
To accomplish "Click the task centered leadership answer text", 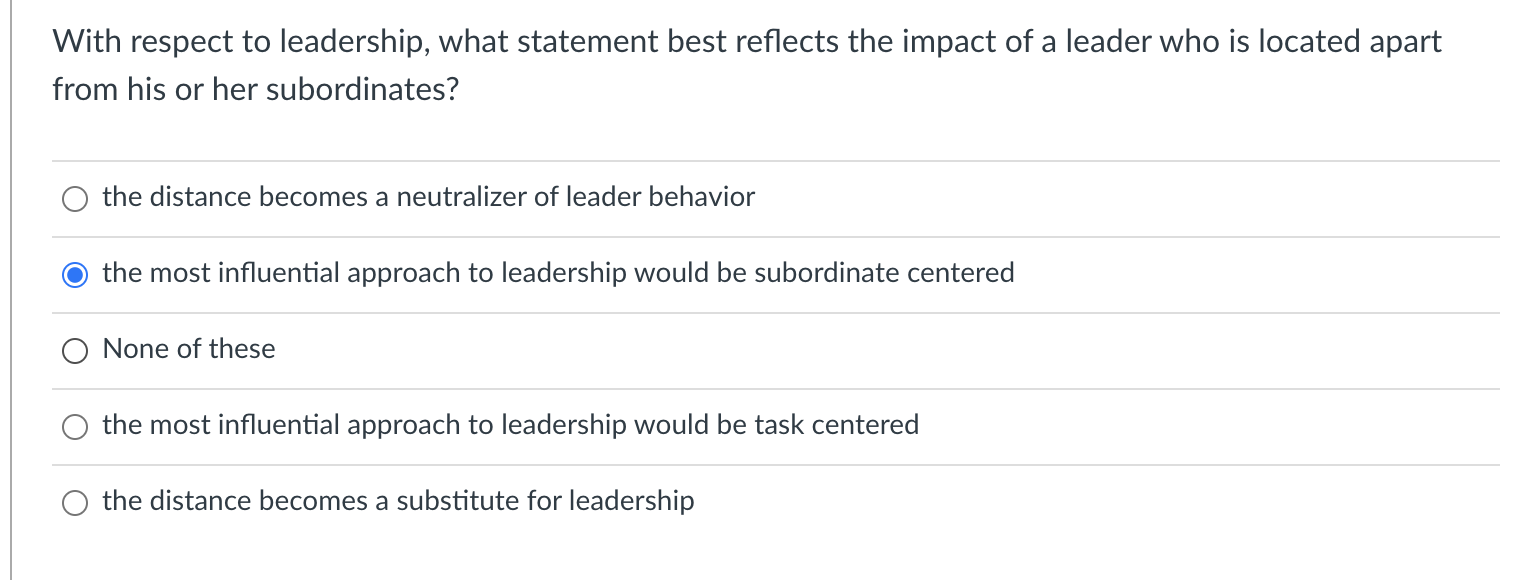I will pyautogui.click(x=510, y=425).
